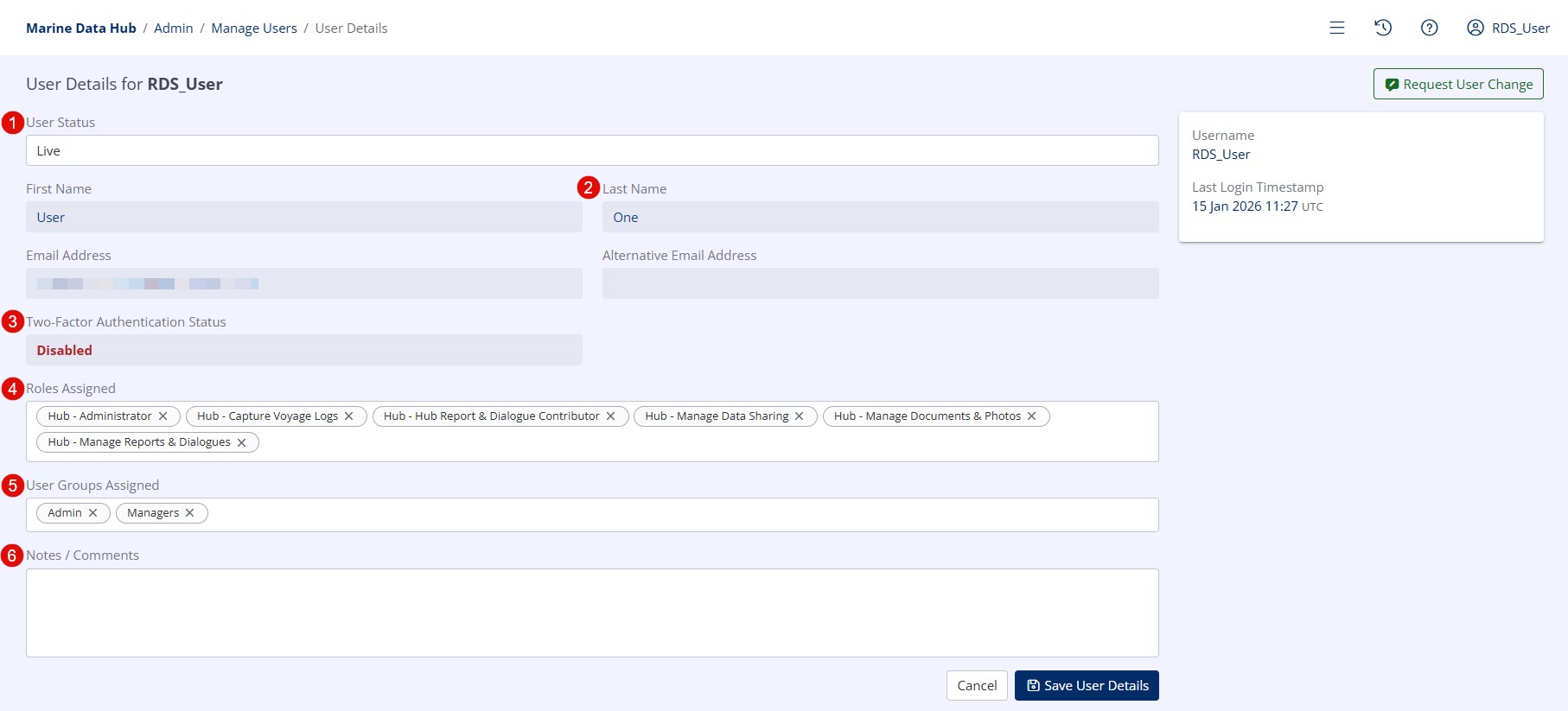Viewport: 1568px width, 711px height.
Task: Remove Hub - Manage Reports & Dialogues role
Action: tap(242, 442)
